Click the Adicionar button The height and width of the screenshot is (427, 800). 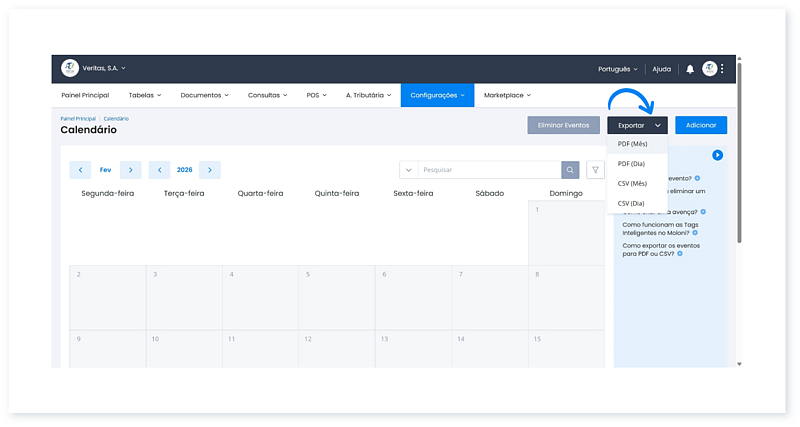(x=701, y=126)
